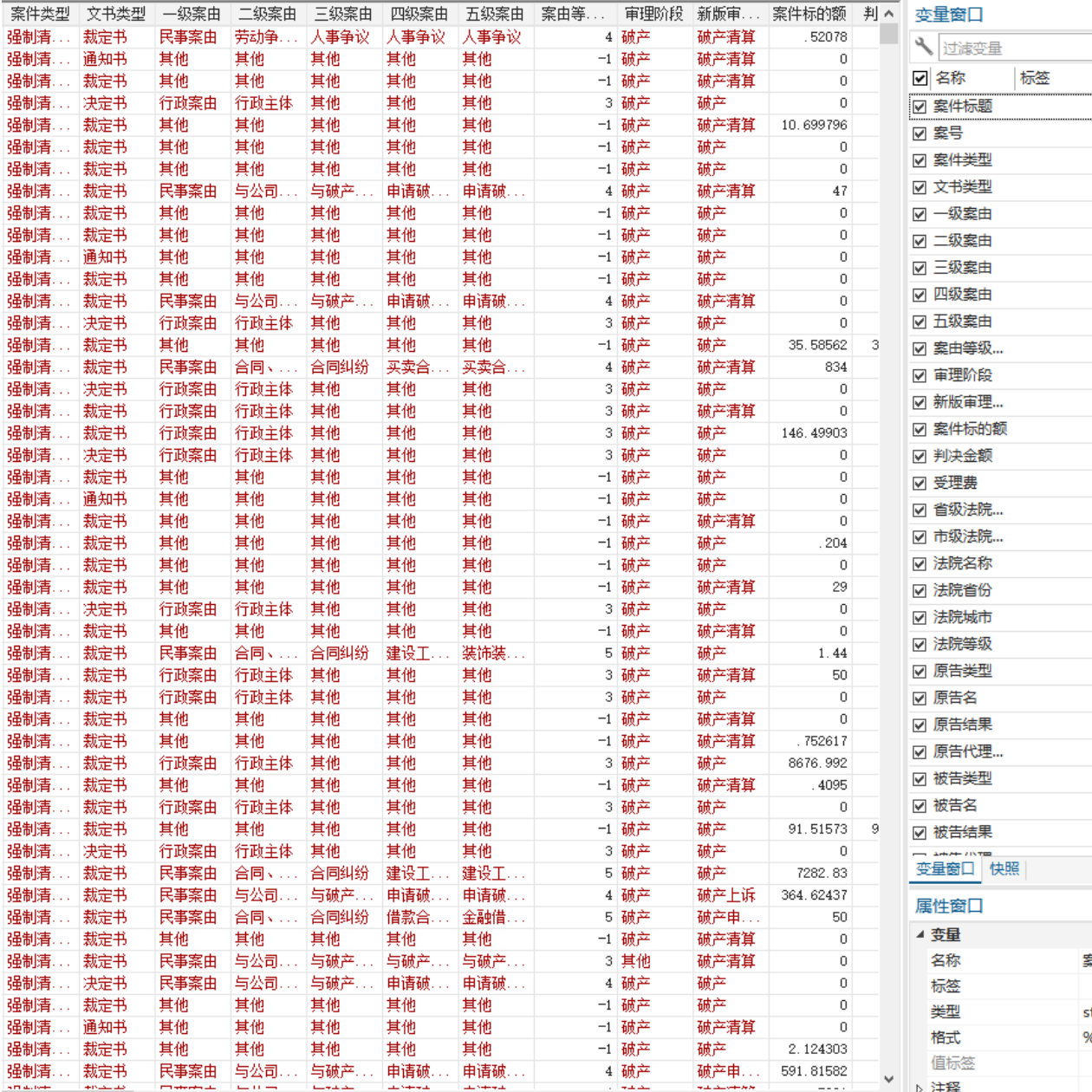Viewport: 1092px width, 1092px height.
Task: Select the 原告结果 variable row
Action: (1001, 725)
